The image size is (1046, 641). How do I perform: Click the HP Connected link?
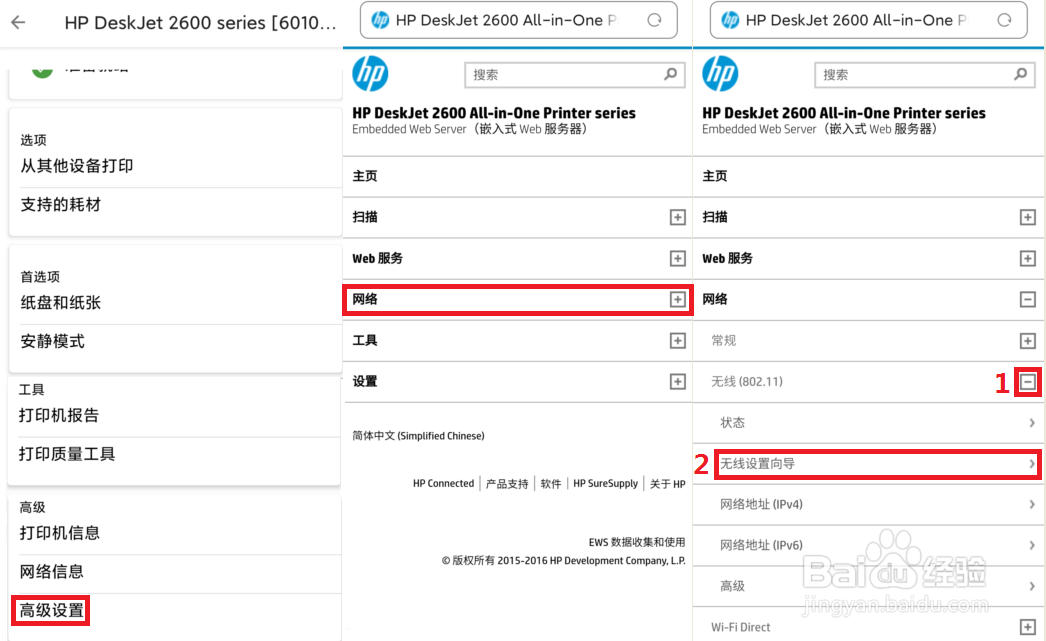tap(443, 484)
